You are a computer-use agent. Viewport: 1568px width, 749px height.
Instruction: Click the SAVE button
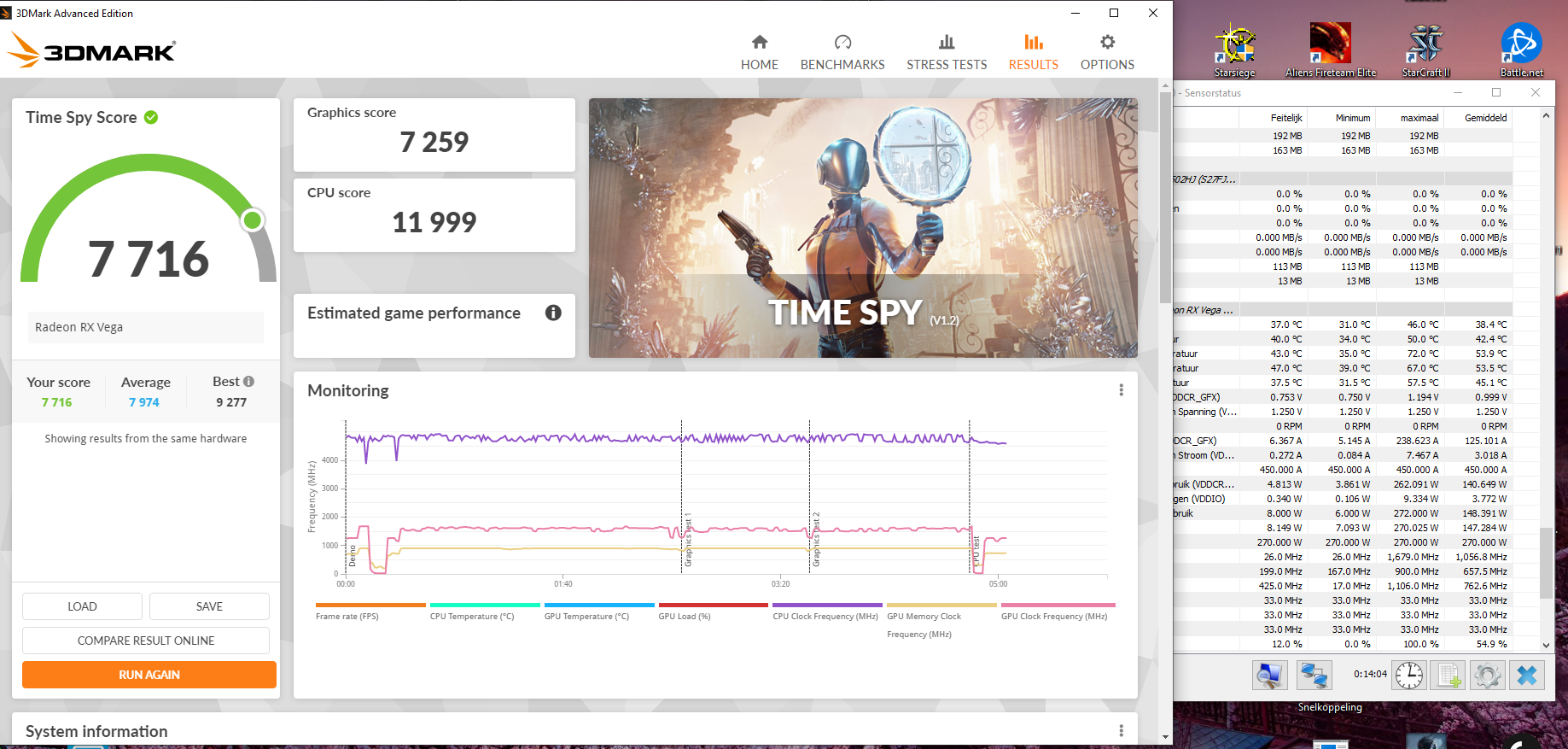click(209, 606)
